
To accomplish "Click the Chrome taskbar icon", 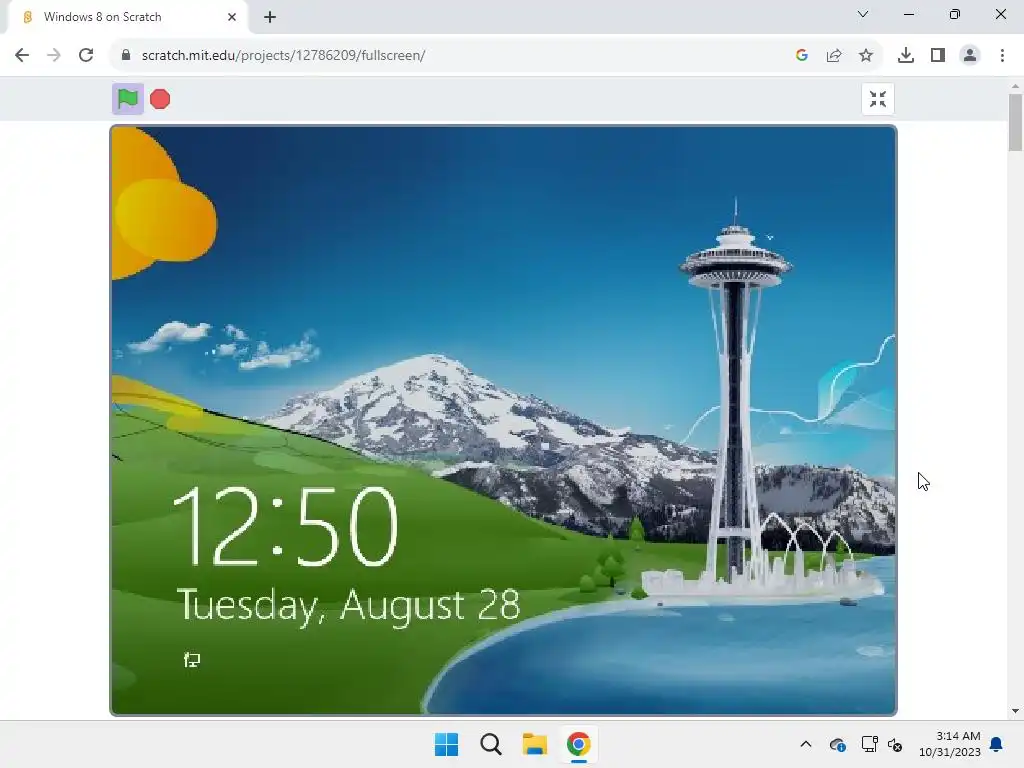I will [578, 744].
